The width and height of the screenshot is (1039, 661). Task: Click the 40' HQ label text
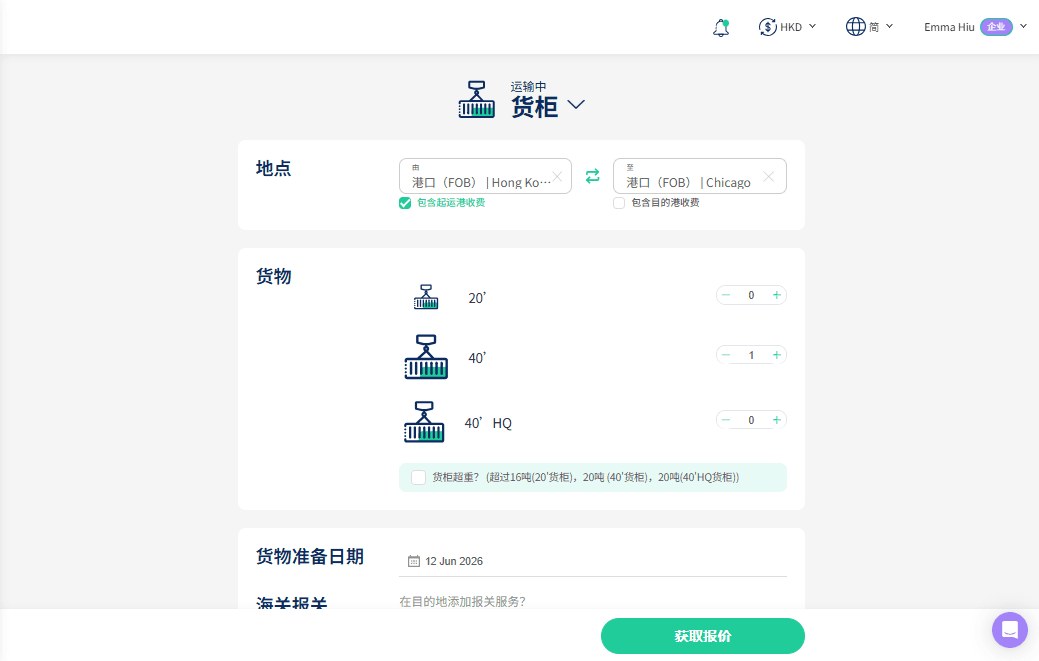[488, 423]
